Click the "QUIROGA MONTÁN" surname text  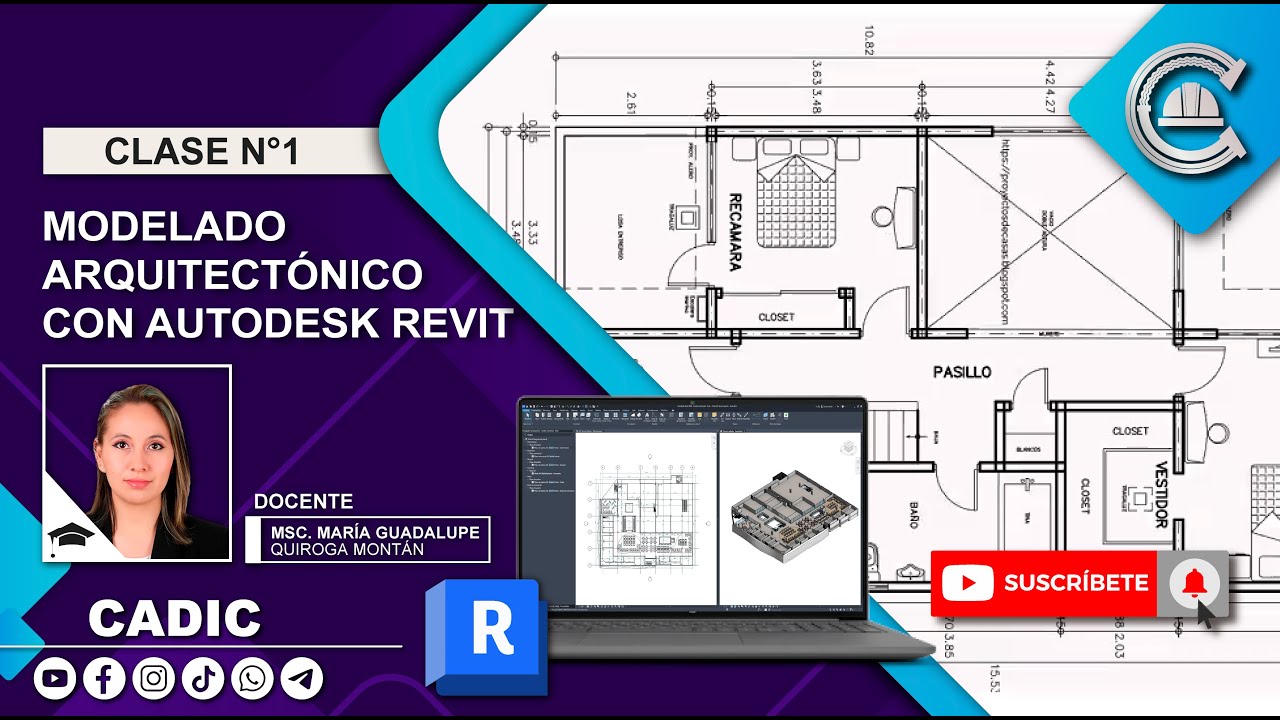347,549
